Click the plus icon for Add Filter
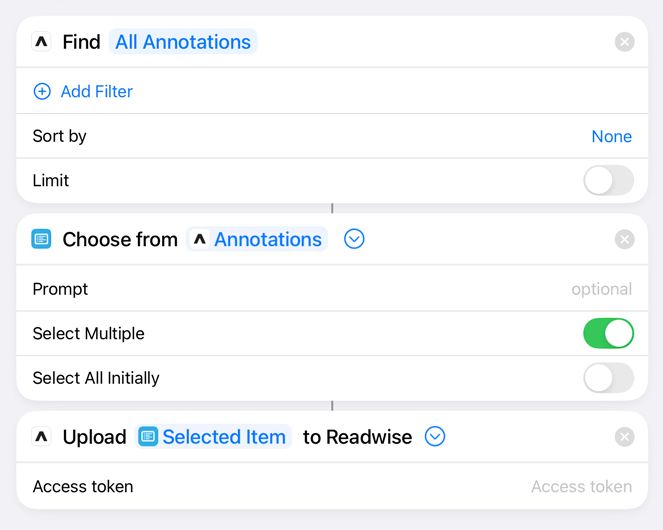The height and width of the screenshot is (530, 663). click(42, 91)
